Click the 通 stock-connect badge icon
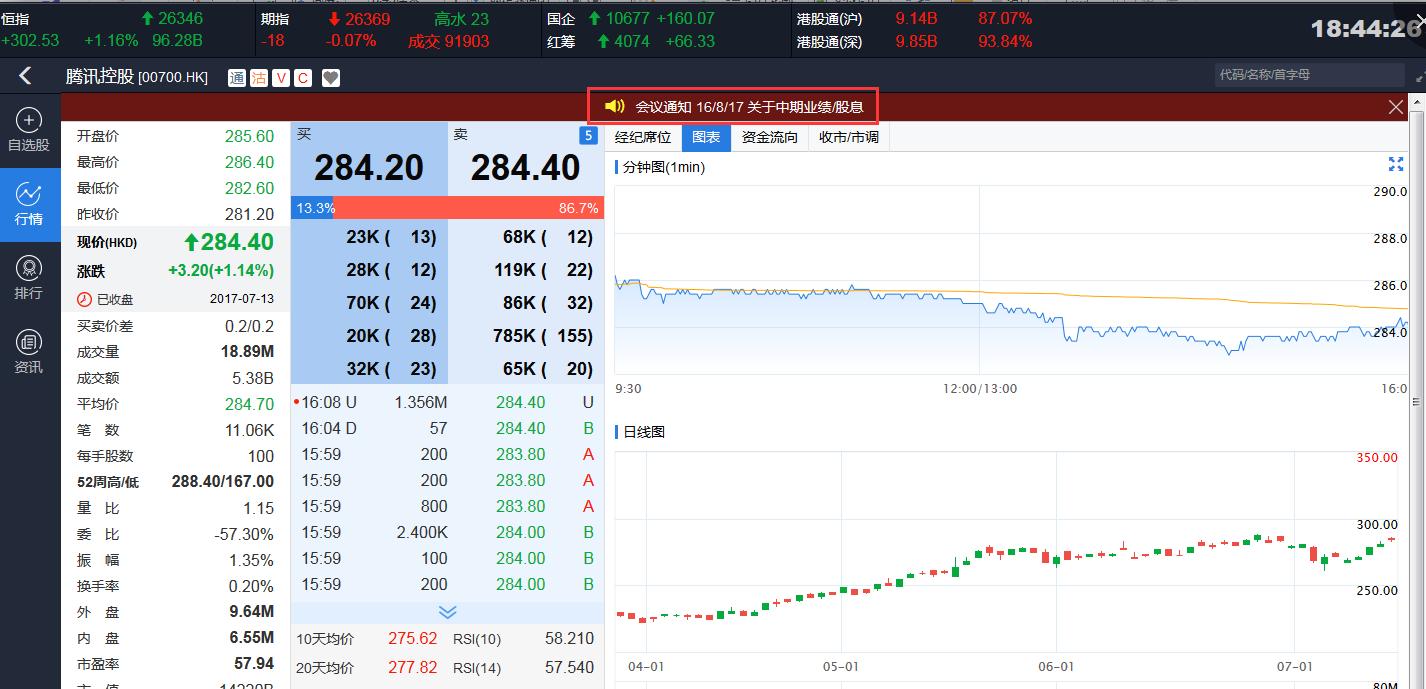 (x=237, y=76)
